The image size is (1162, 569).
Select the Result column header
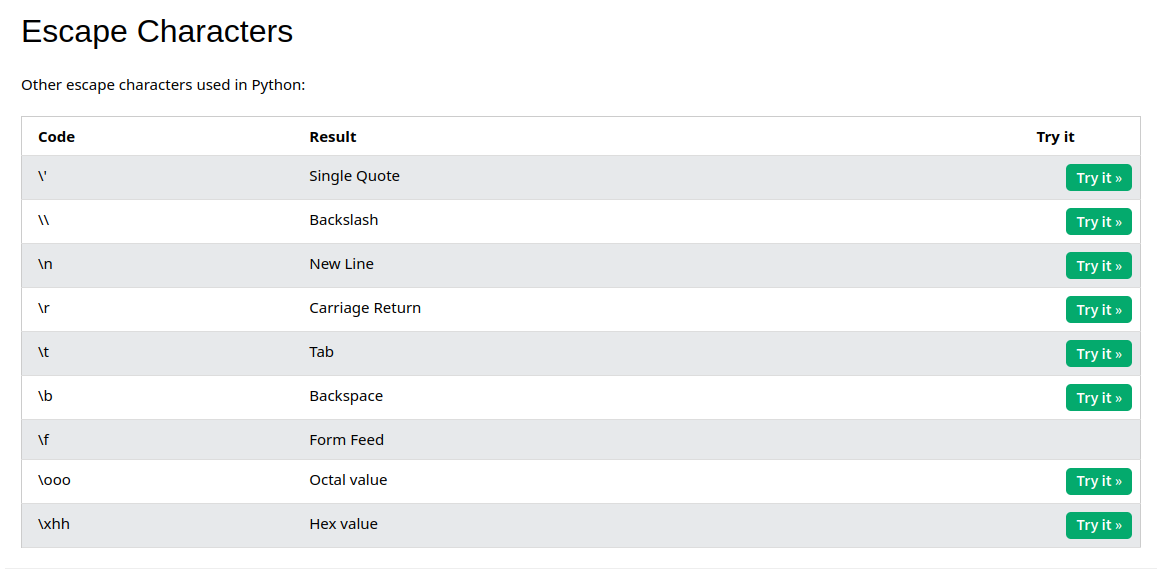pyautogui.click(x=333, y=137)
